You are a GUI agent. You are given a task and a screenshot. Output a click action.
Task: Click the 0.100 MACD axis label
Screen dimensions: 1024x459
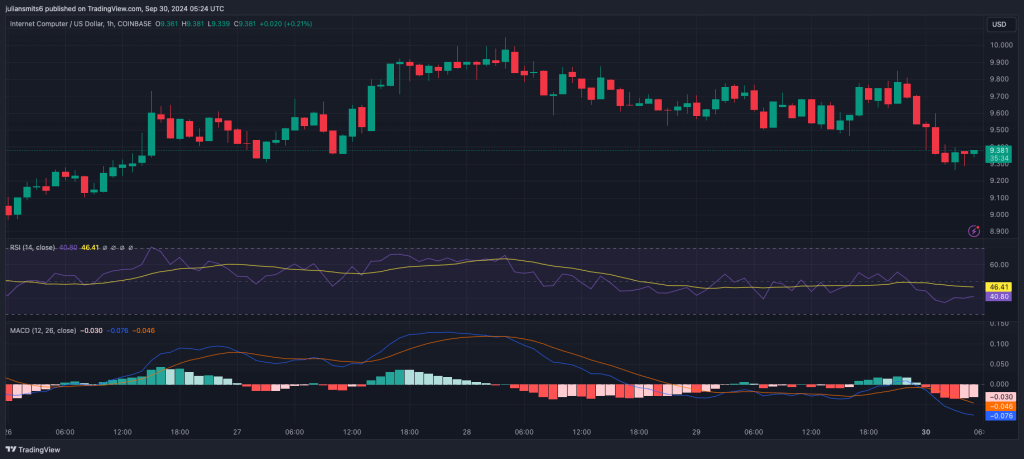pos(1000,344)
